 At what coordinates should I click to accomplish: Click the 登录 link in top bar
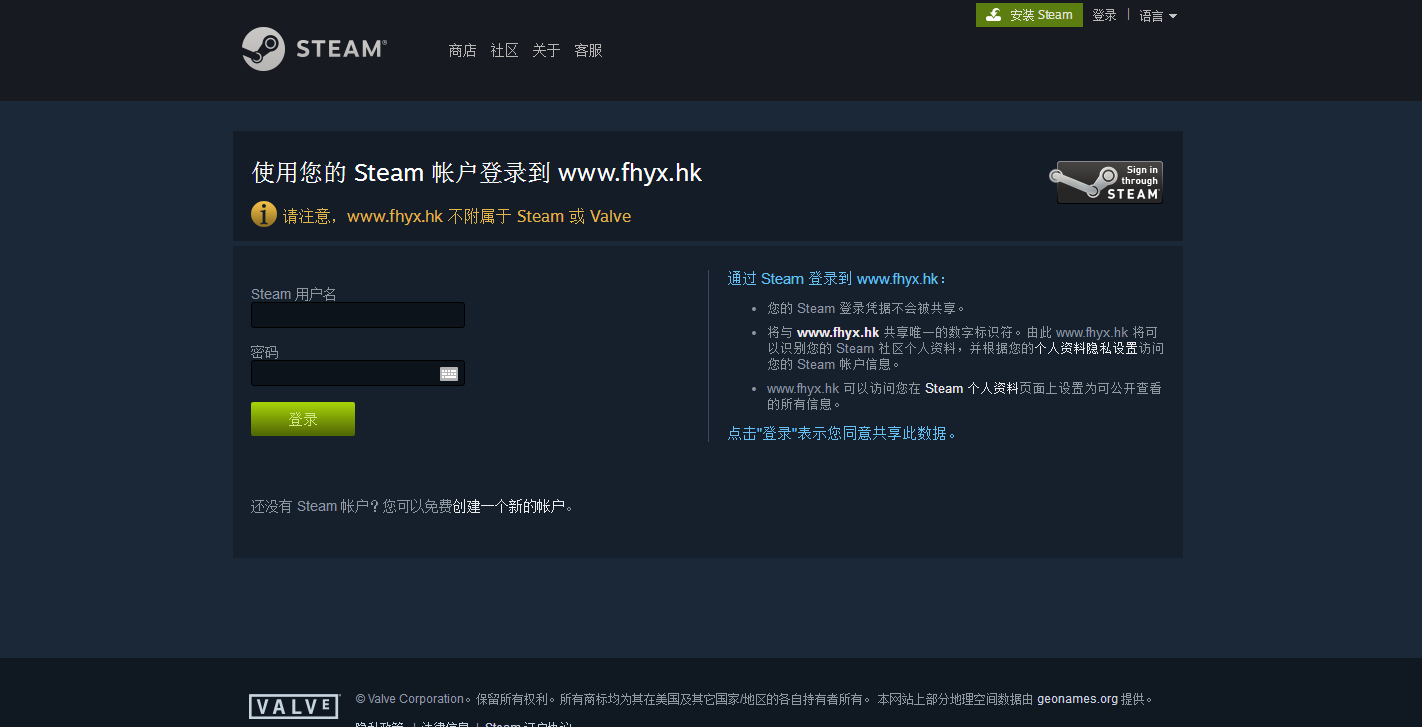1104,15
